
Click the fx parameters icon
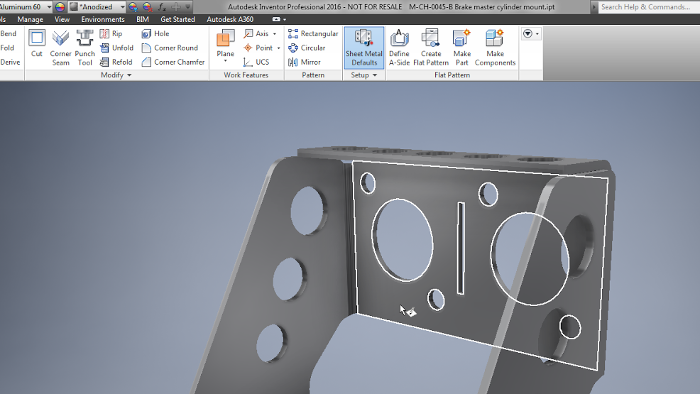pyautogui.click(x=162, y=7)
